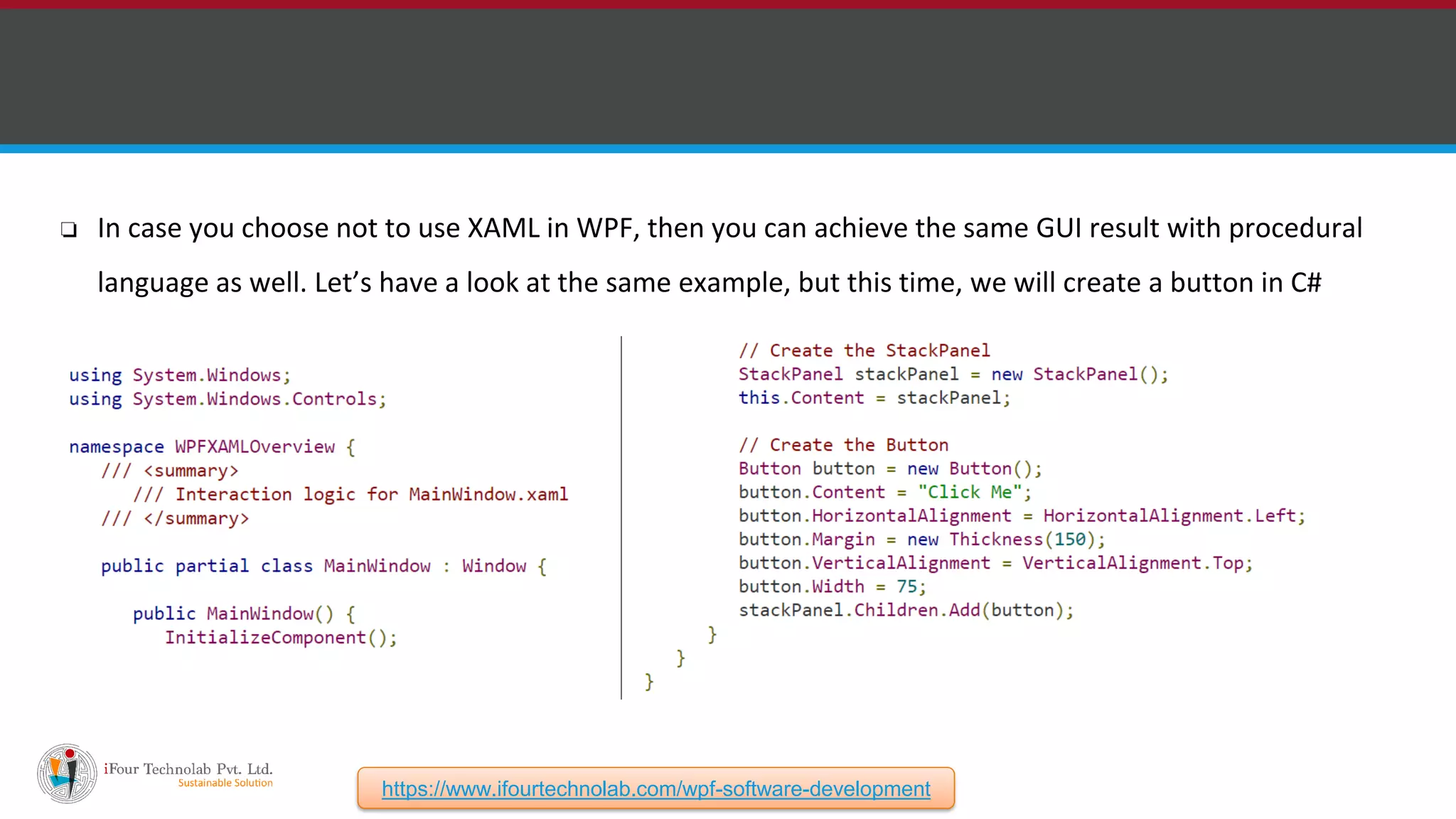
Task: Click the iFour Technolab logo icon
Action: (67, 773)
